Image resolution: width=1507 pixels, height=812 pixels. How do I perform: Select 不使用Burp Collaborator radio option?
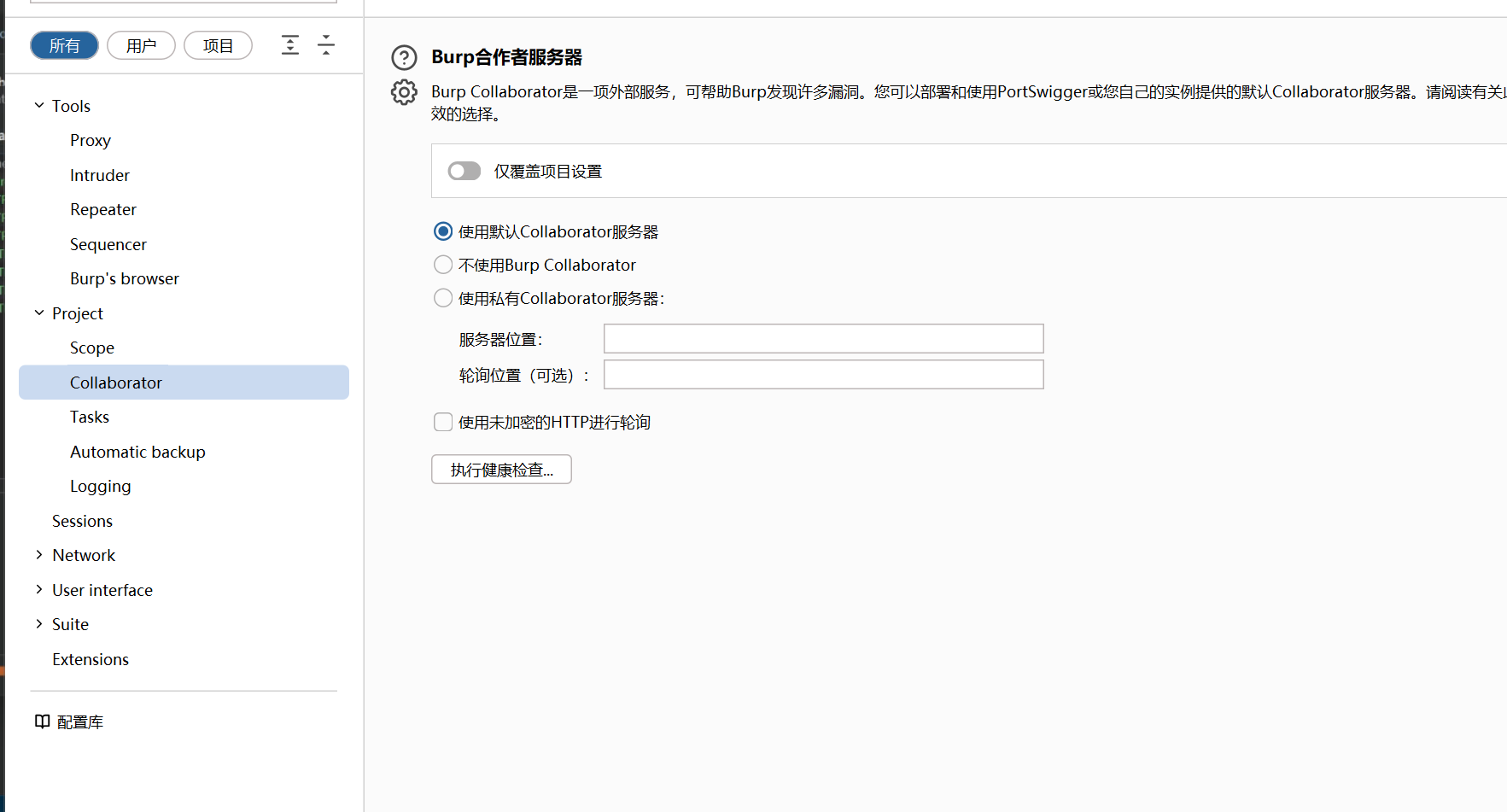[443, 265]
